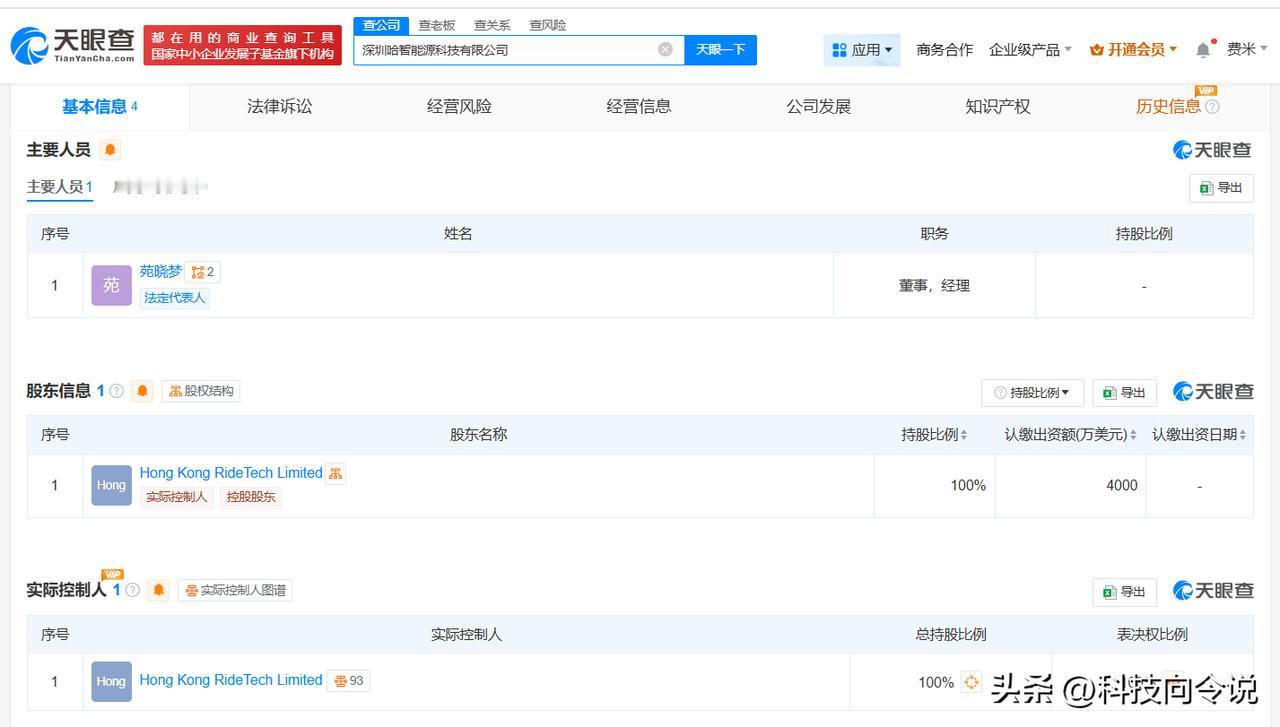This screenshot has width=1280, height=727.
Task: Click the Tianyancha logo
Action: click(72, 45)
